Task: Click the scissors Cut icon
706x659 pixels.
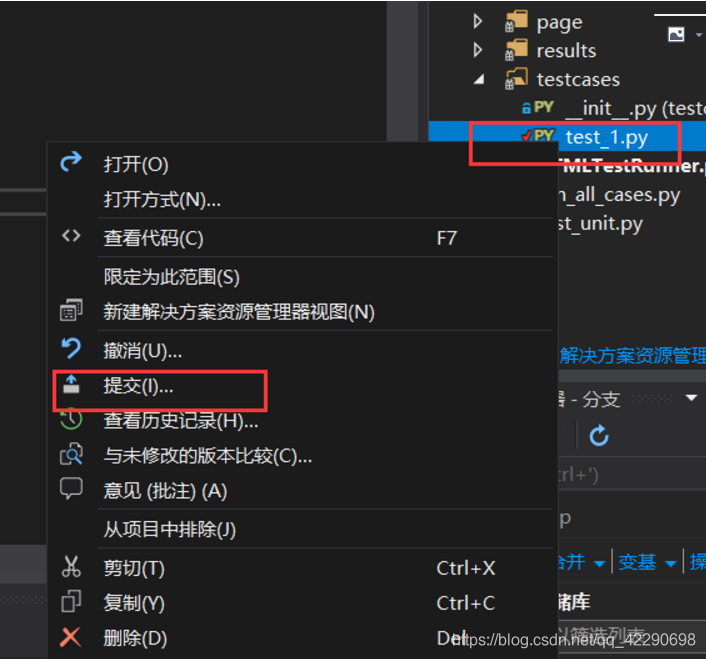Action: pos(71,567)
